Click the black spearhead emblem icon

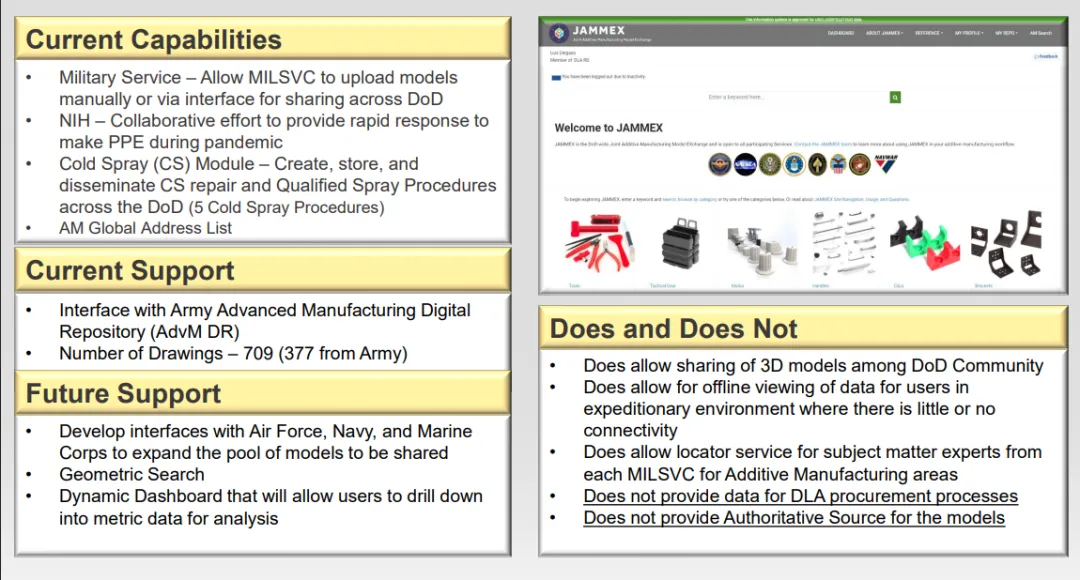tap(817, 165)
